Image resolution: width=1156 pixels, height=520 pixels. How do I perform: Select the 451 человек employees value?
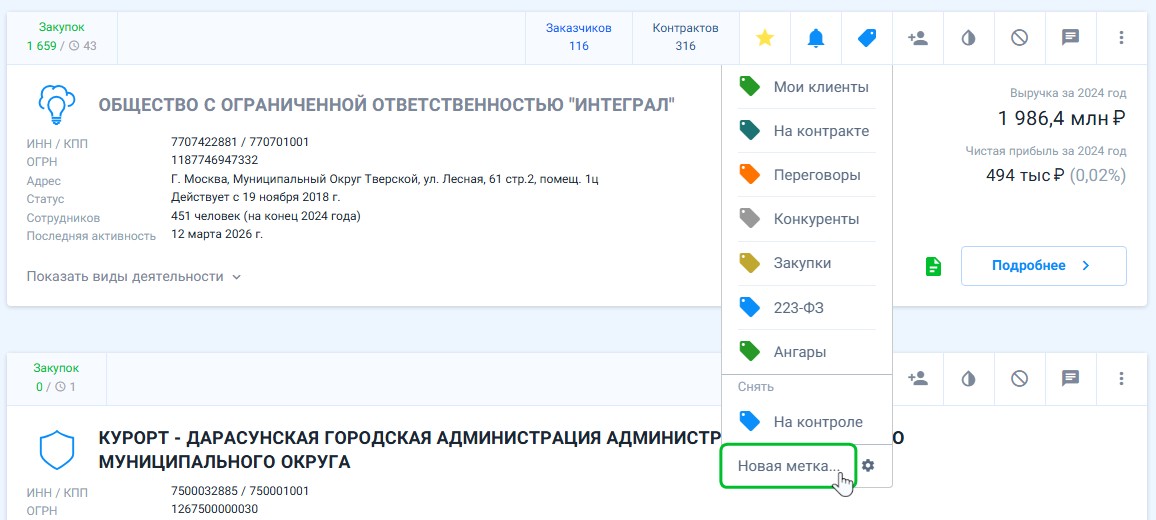265,216
